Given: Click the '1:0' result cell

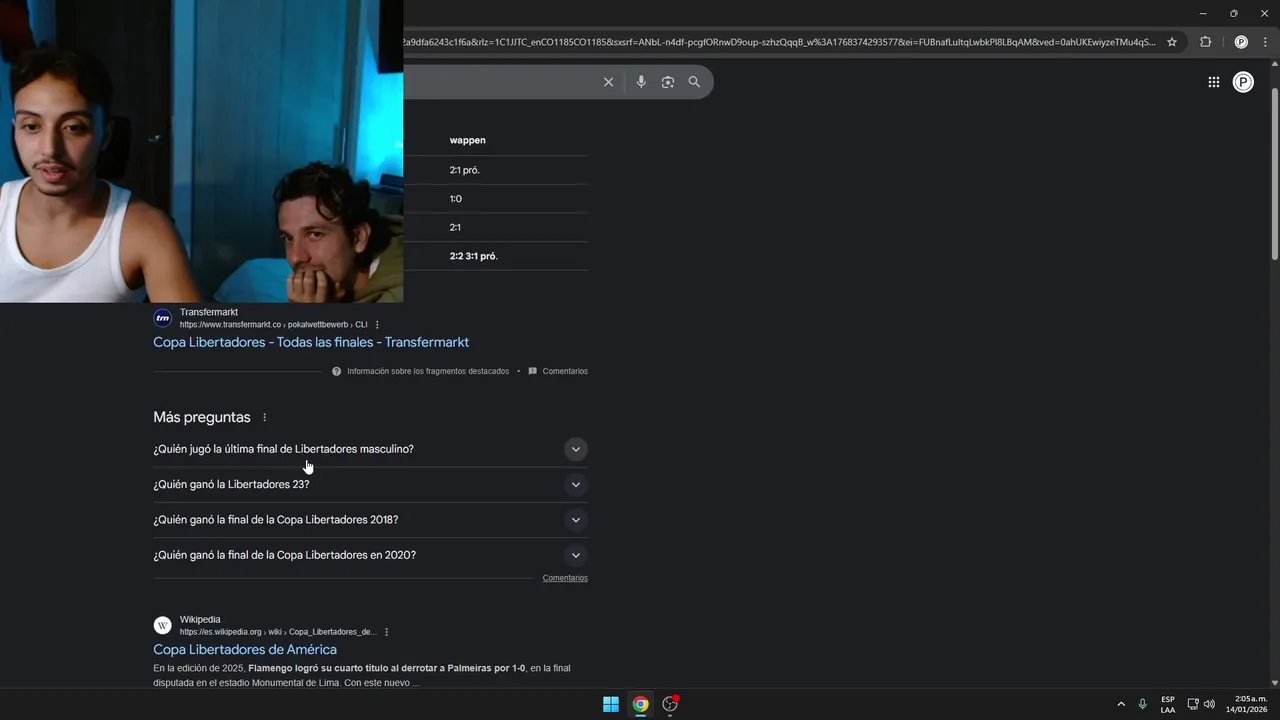Looking at the screenshot, I should [456, 199].
